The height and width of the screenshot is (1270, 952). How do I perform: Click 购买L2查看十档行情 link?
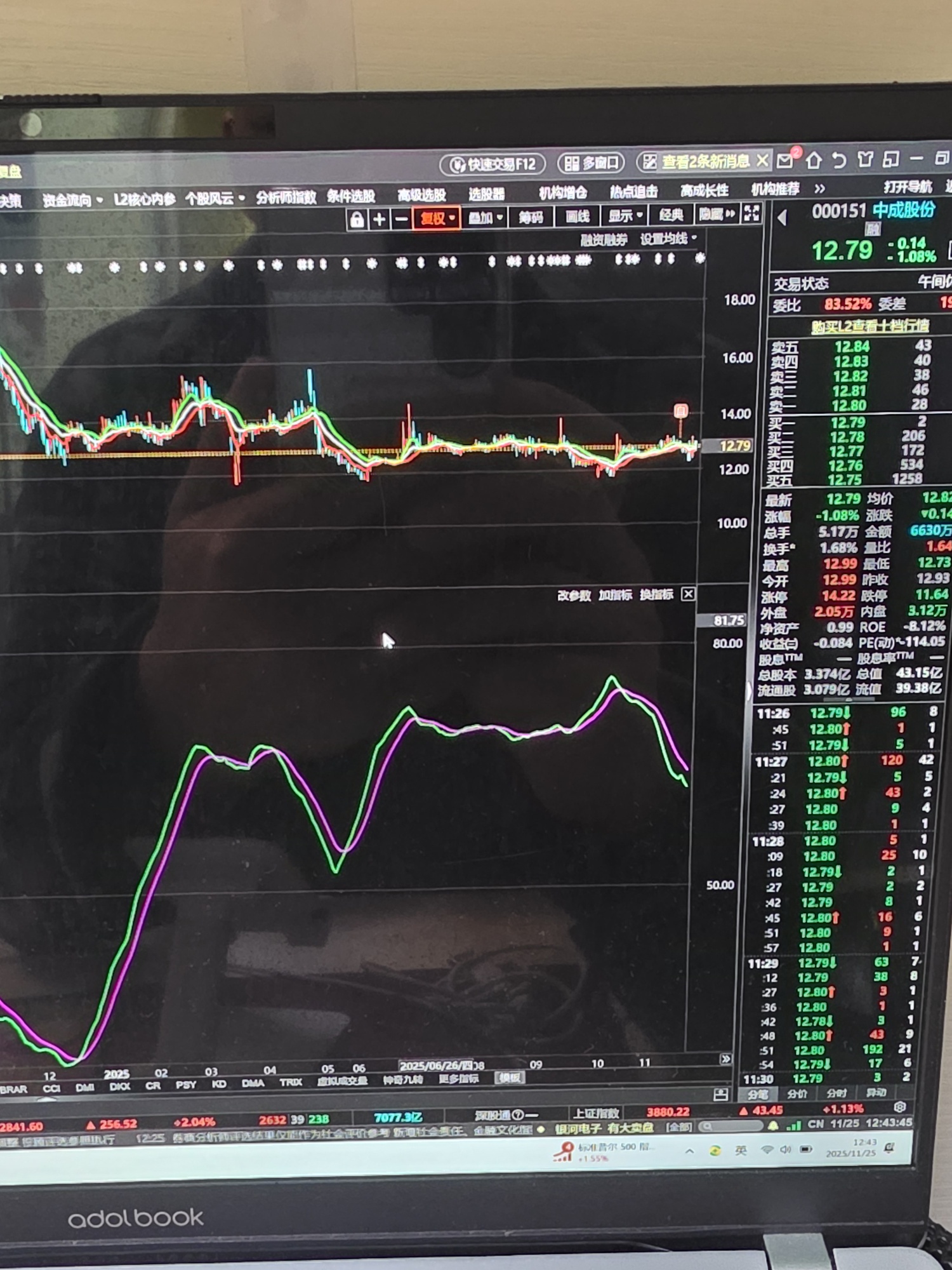click(x=869, y=326)
